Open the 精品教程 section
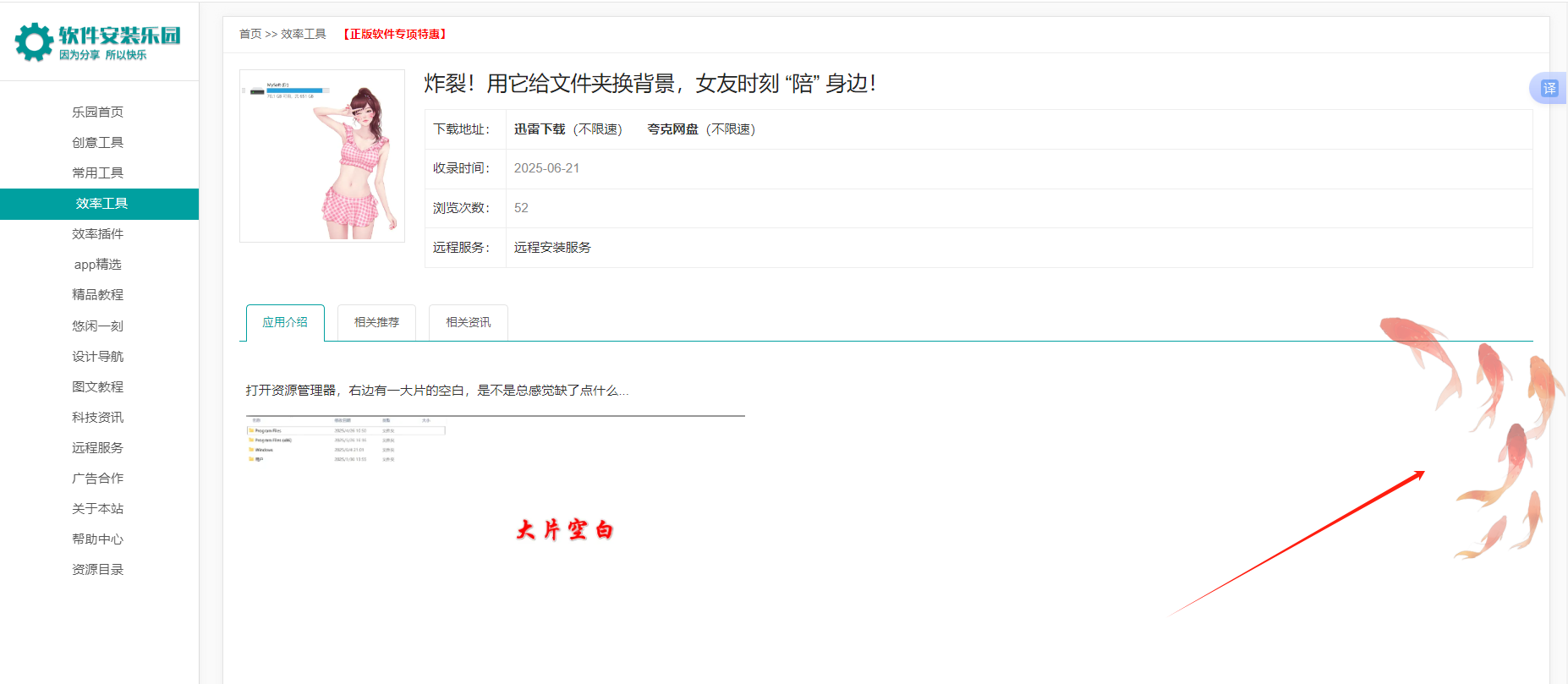The image size is (1568, 684). tap(97, 295)
